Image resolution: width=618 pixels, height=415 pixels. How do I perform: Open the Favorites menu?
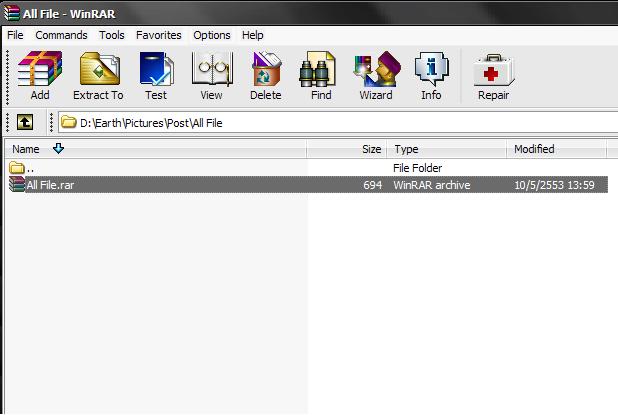click(159, 35)
